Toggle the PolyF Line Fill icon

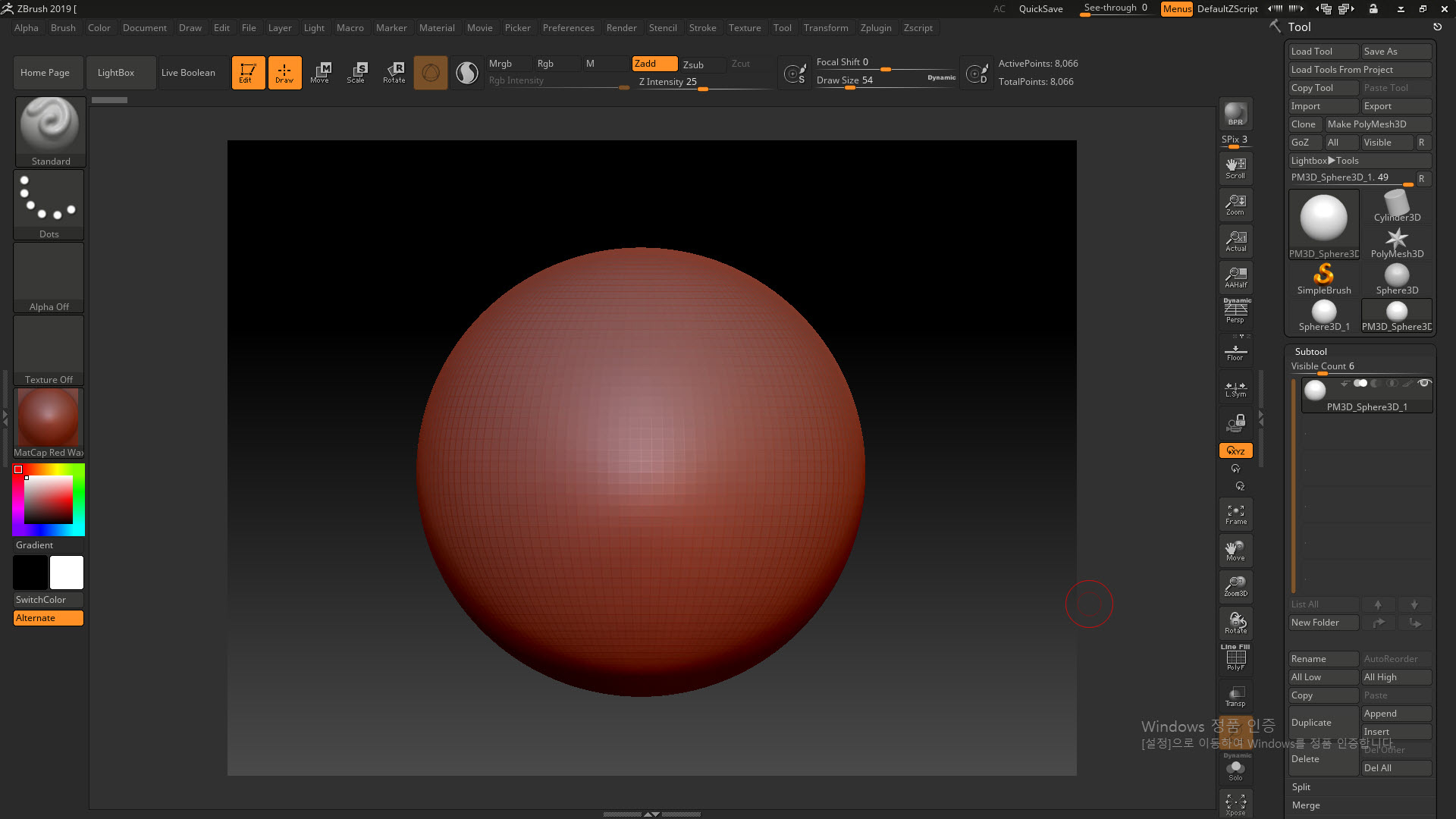coord(1235,658)
